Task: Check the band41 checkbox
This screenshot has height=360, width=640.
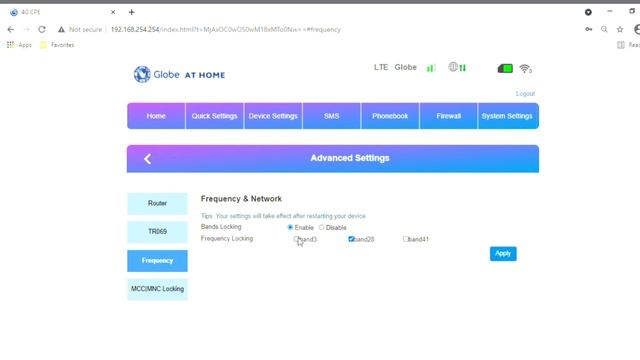Action: 405,239
